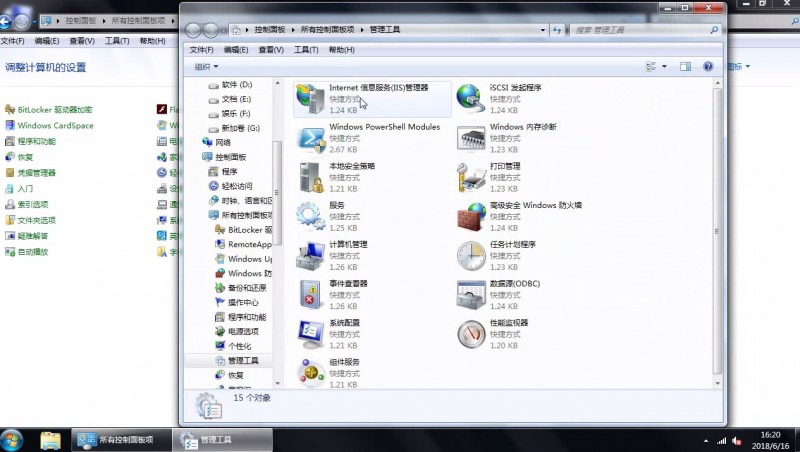The image size is (800, 452).
Task: Click the volume muted tray icon
Action: click(x=737, y=441)
